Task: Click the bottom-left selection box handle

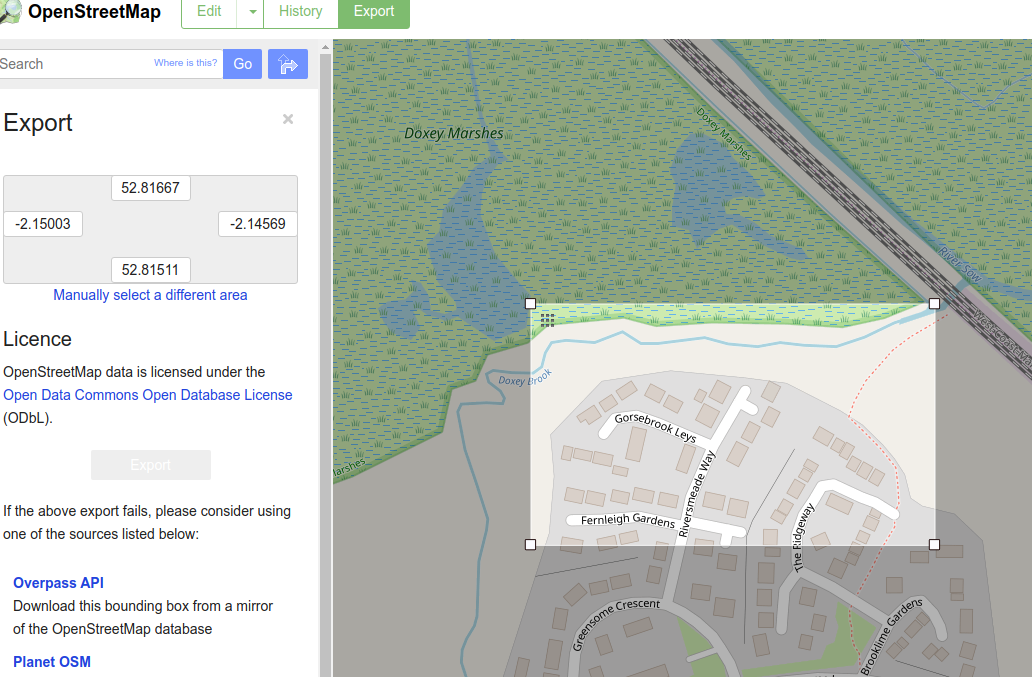Action: [530, 544]
